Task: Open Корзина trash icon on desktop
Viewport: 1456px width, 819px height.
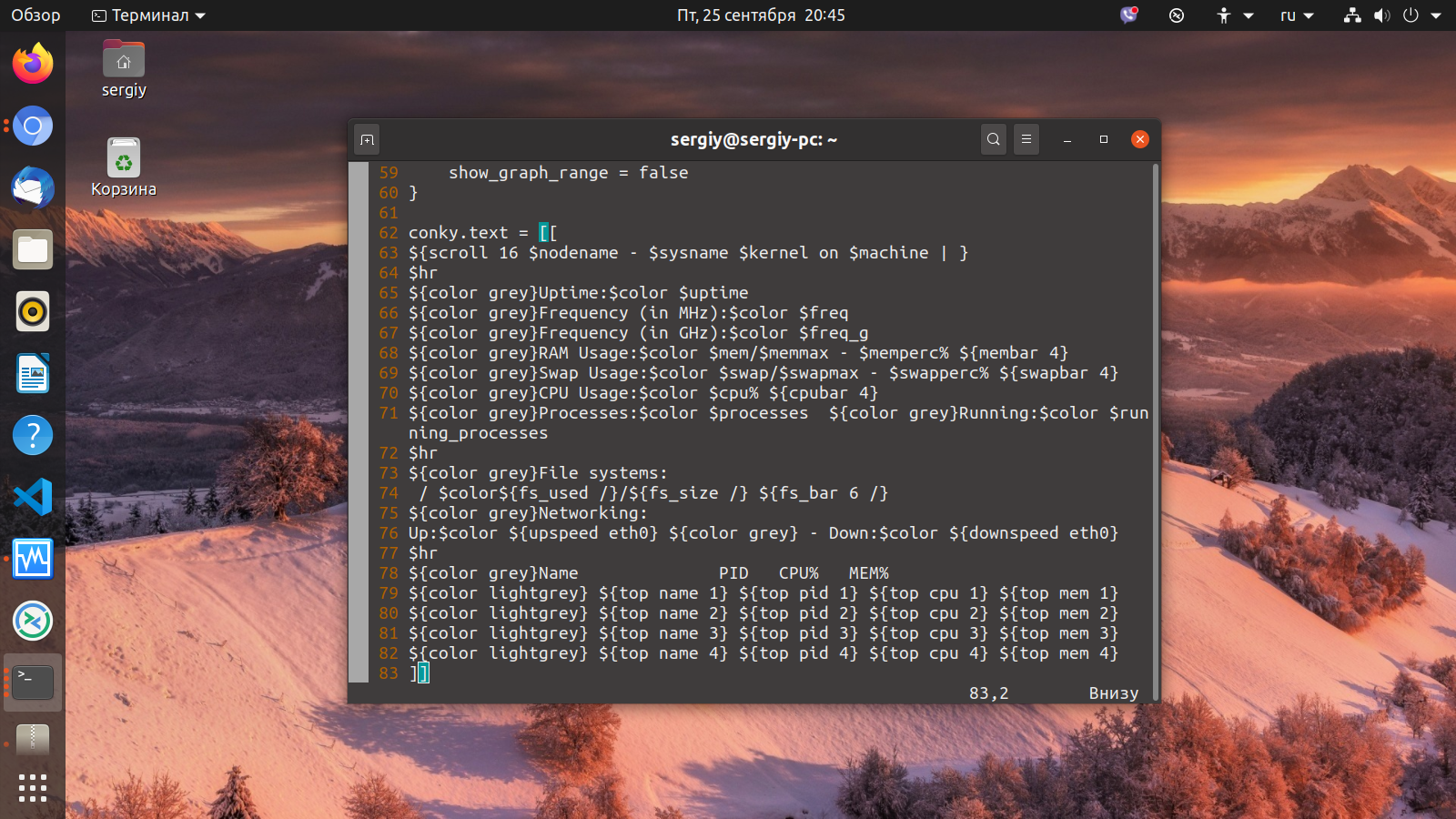Action: (x=124, y=167)
